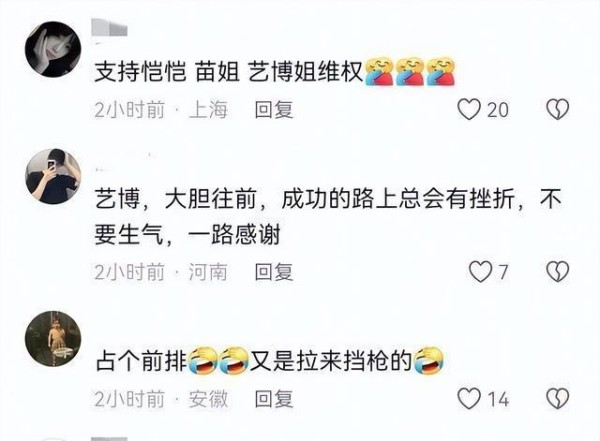Tap the 14 like count
The height and width of the screenshot is (441, 600).
498,400
